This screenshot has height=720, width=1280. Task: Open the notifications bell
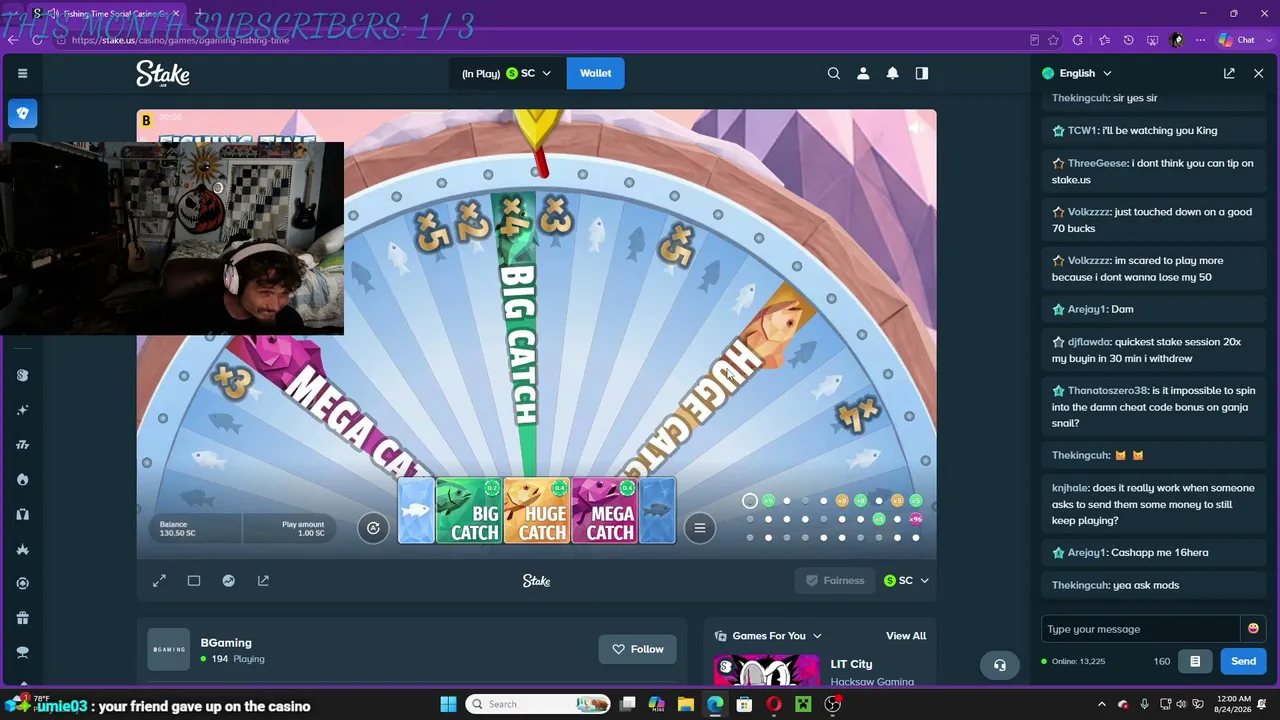tap(892, 73)
